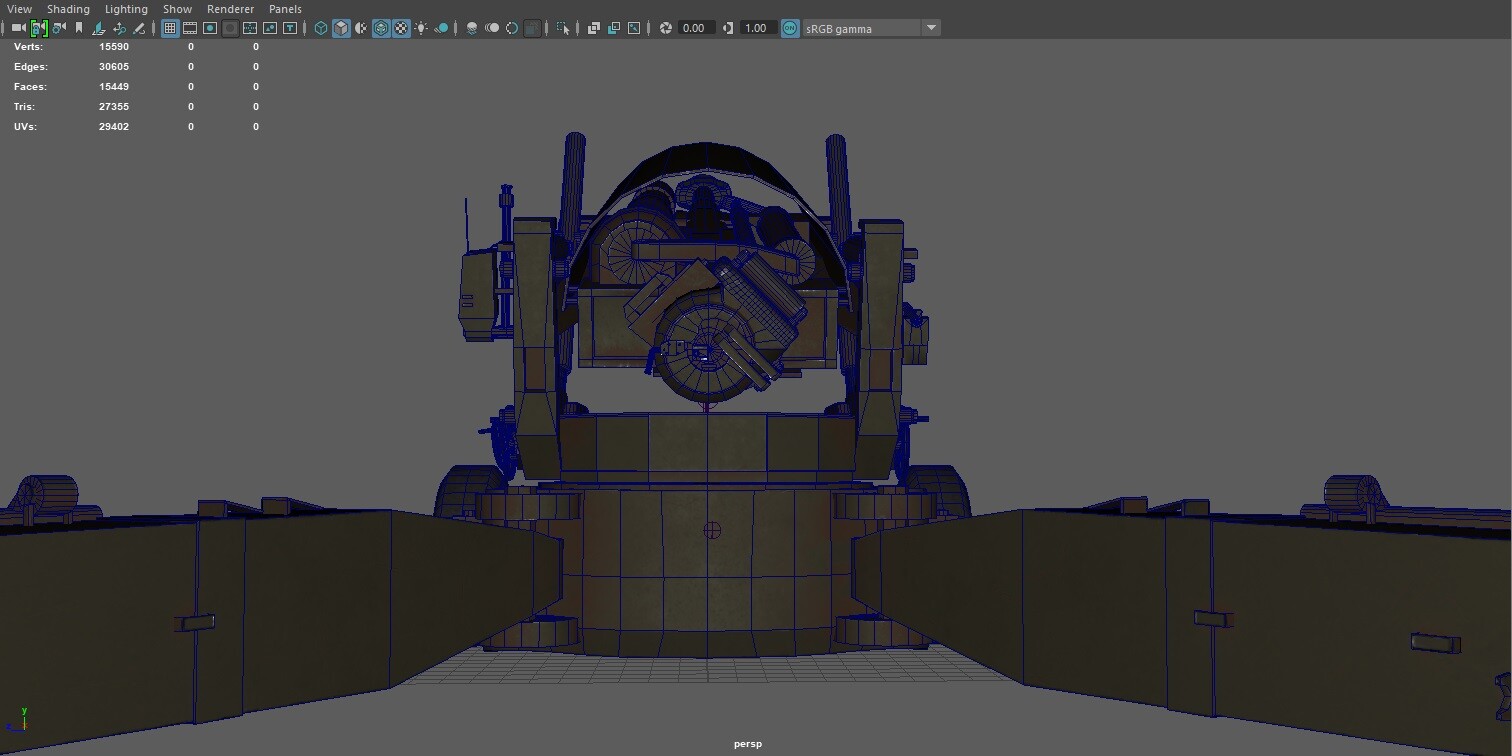Toggle Wireframe on Shaded mode

click(x=381, y=28)
